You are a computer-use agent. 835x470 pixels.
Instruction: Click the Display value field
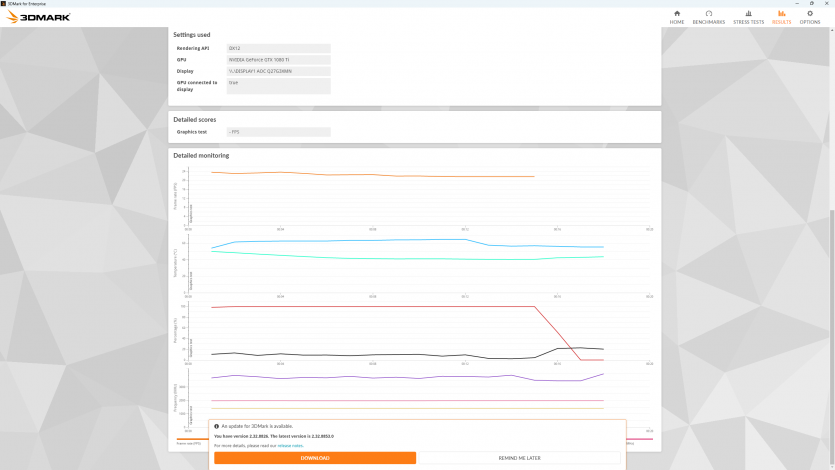pos(278,72)
